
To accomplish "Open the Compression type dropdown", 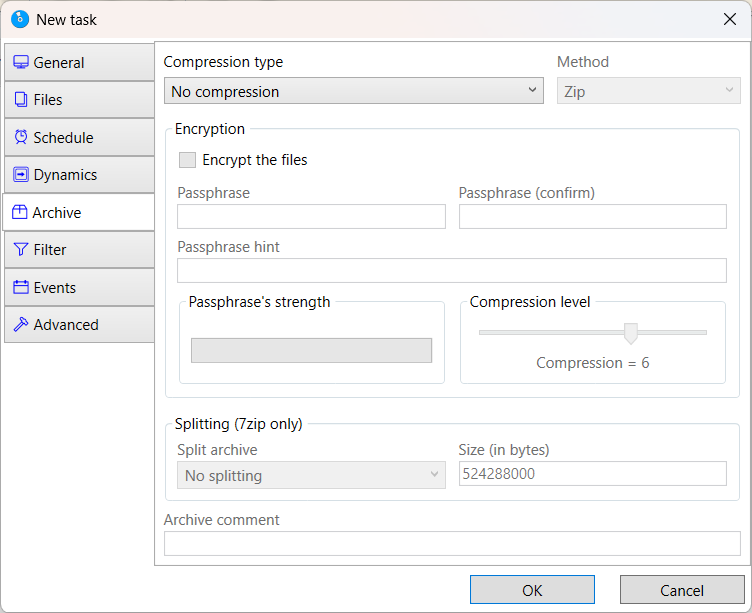I will point(353,91).
